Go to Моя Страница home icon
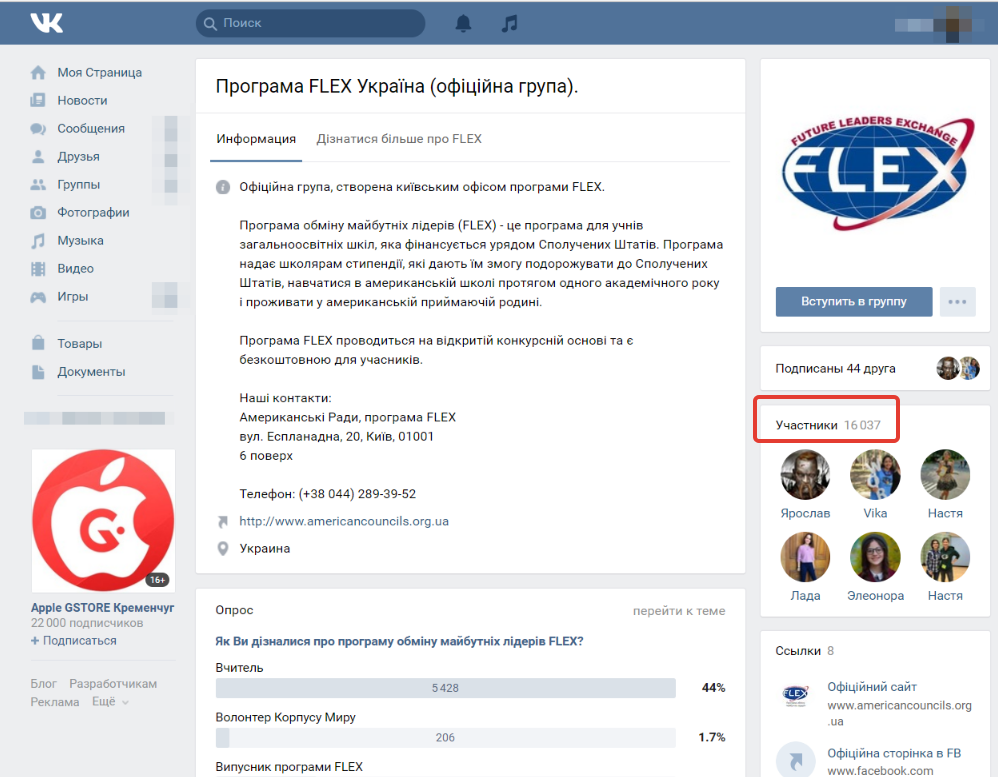The image size is (998, 777). 38,73
